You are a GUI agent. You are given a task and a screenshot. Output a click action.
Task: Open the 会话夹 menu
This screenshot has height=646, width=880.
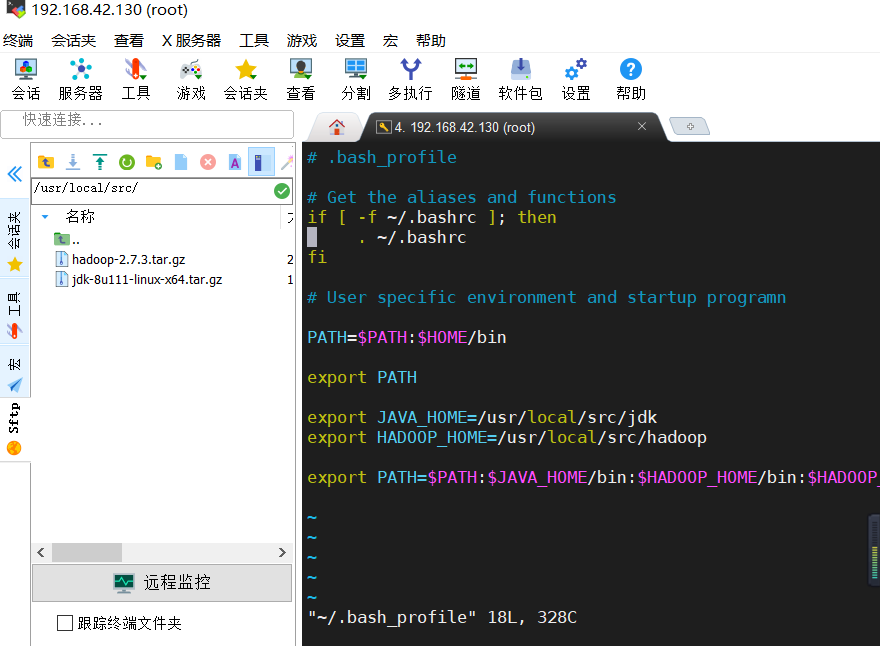click(74, 40)
